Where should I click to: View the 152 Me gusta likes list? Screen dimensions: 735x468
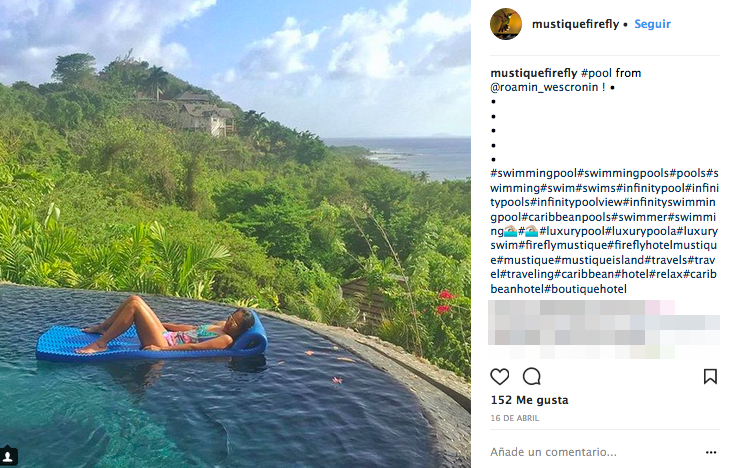529,400
